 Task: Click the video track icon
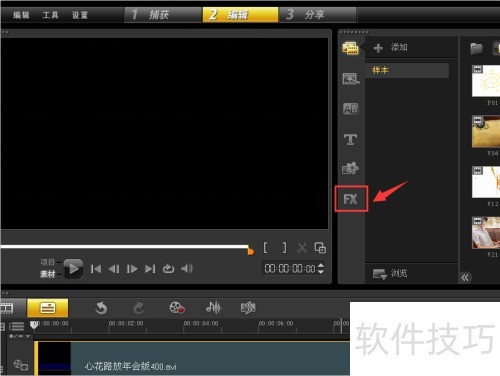21,365
